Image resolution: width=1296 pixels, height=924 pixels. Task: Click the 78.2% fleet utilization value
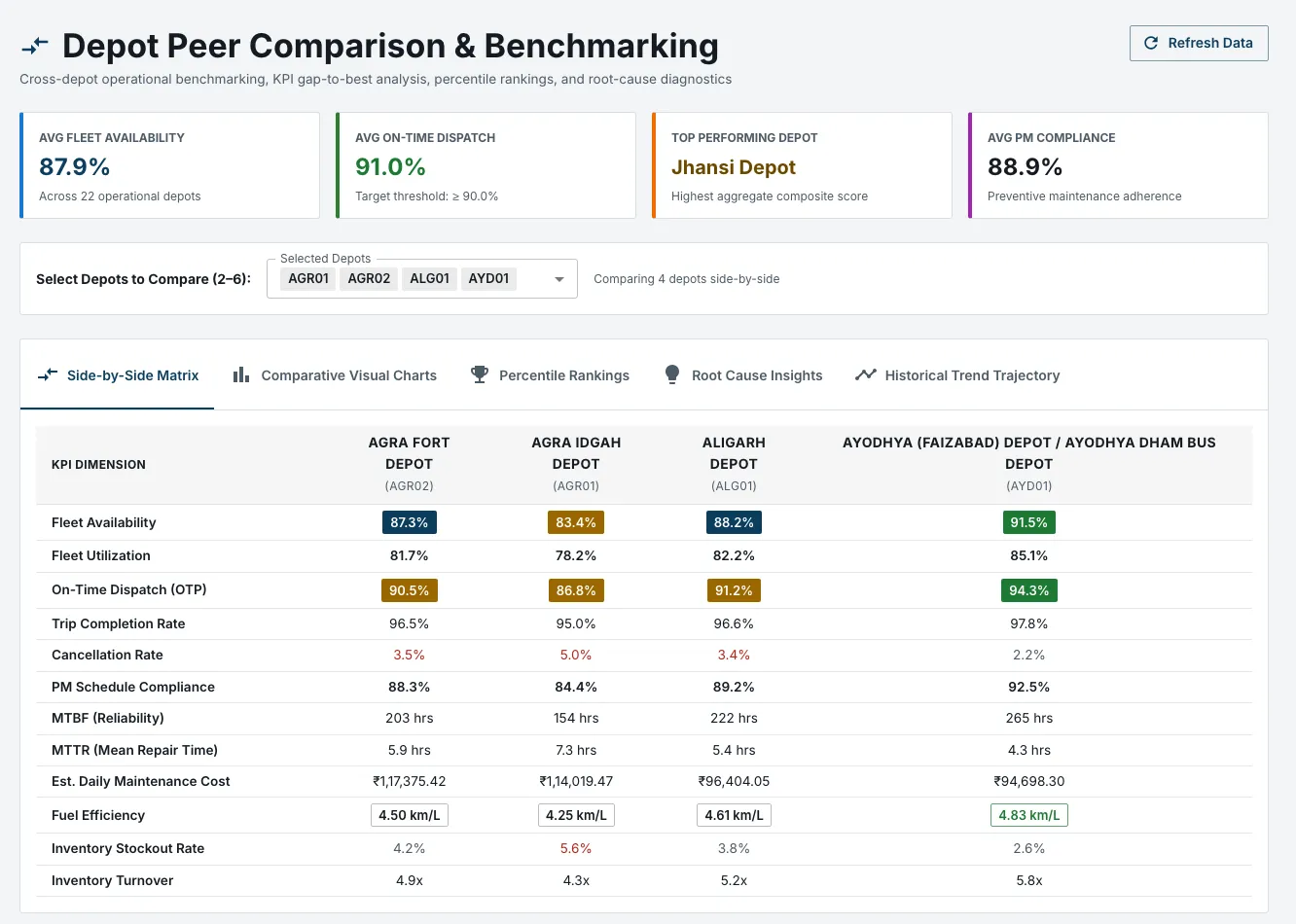576,555
